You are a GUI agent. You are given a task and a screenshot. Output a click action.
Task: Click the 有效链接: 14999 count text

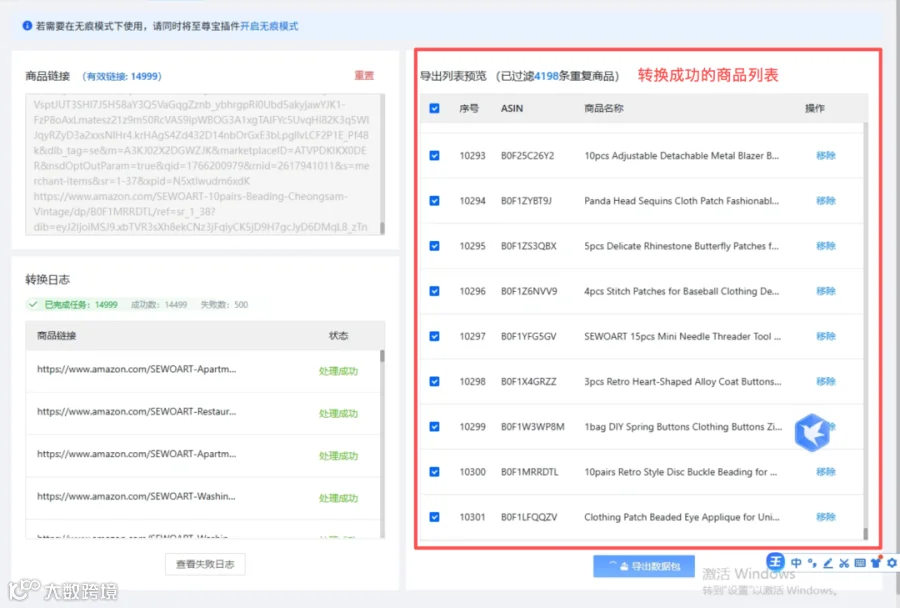point(122,76)
